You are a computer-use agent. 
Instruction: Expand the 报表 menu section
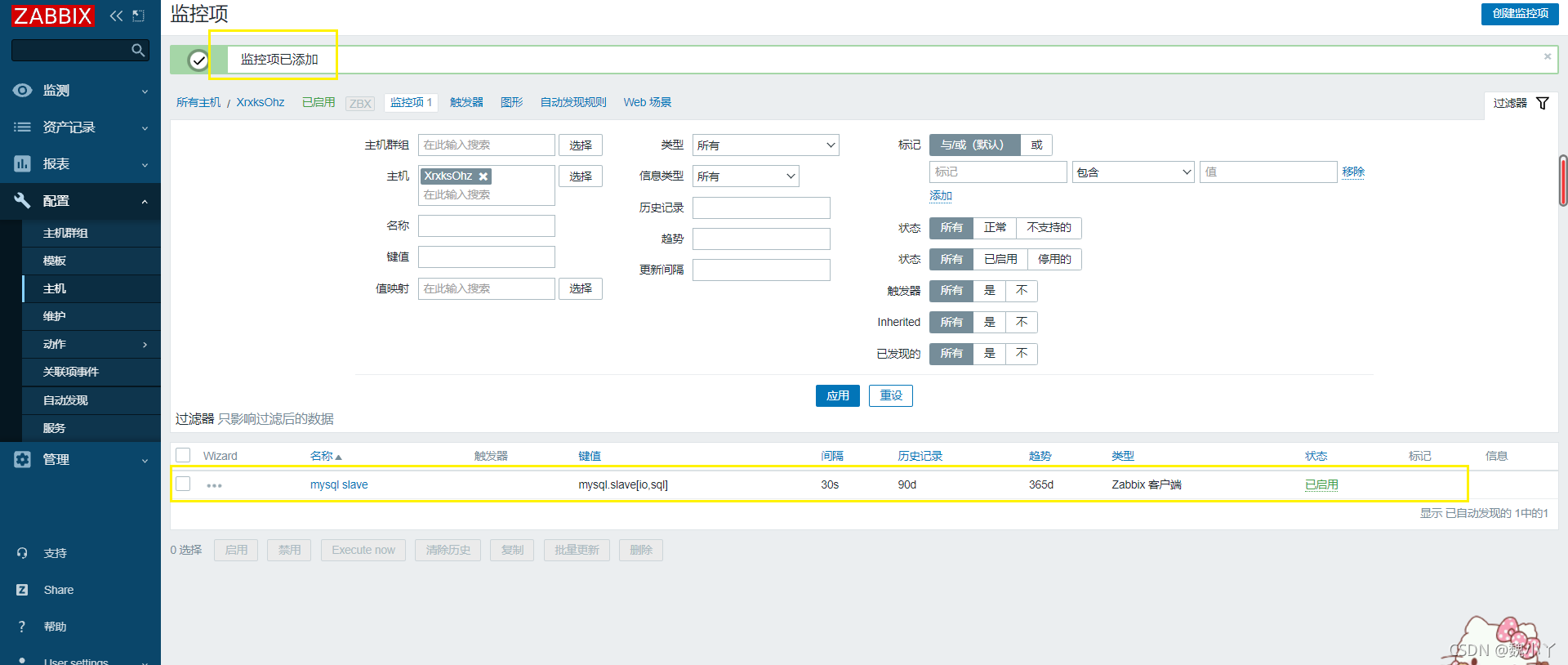pyautogui.click(x=145, y=164)
